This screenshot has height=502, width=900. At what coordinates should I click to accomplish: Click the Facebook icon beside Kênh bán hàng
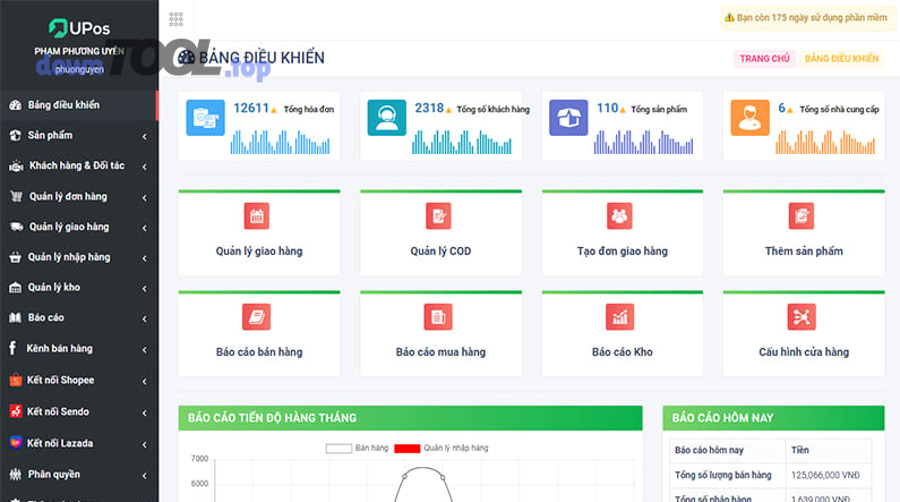[x=13, y=348]
